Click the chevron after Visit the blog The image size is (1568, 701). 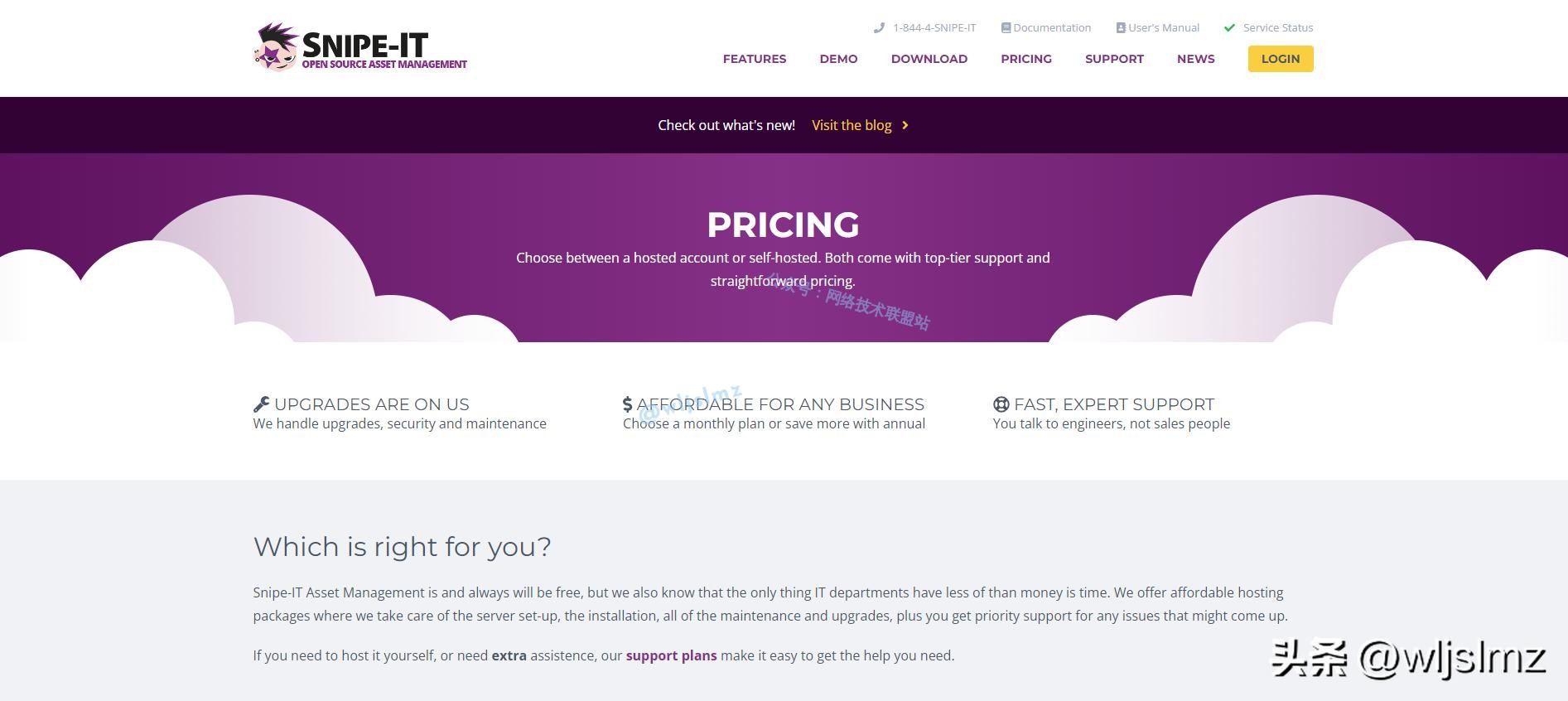(905, 125)
